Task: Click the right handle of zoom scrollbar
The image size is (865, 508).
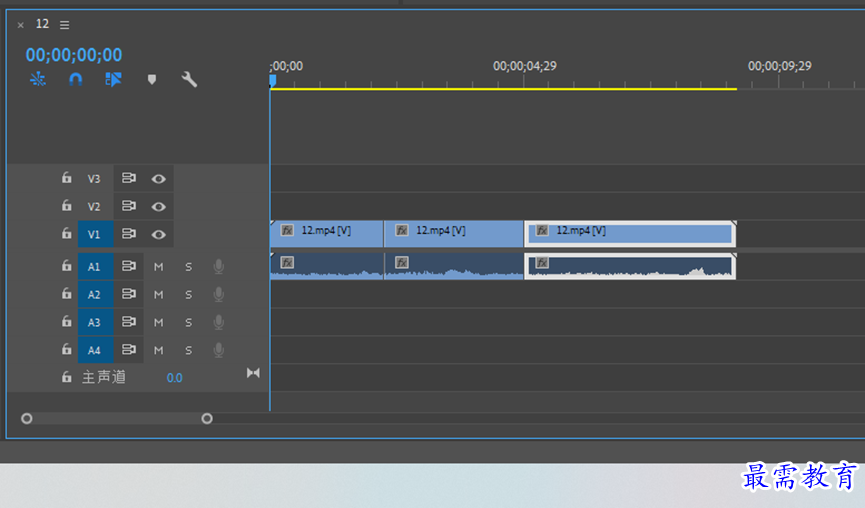Action: 207,419
